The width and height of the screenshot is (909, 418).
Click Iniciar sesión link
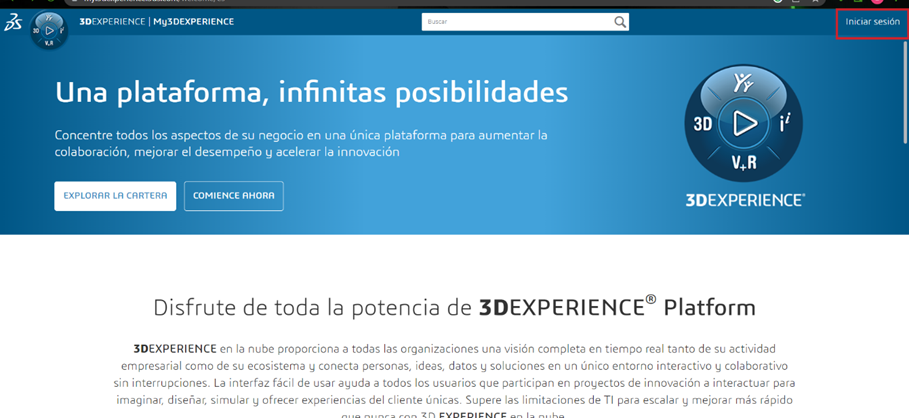coord(872,22)
